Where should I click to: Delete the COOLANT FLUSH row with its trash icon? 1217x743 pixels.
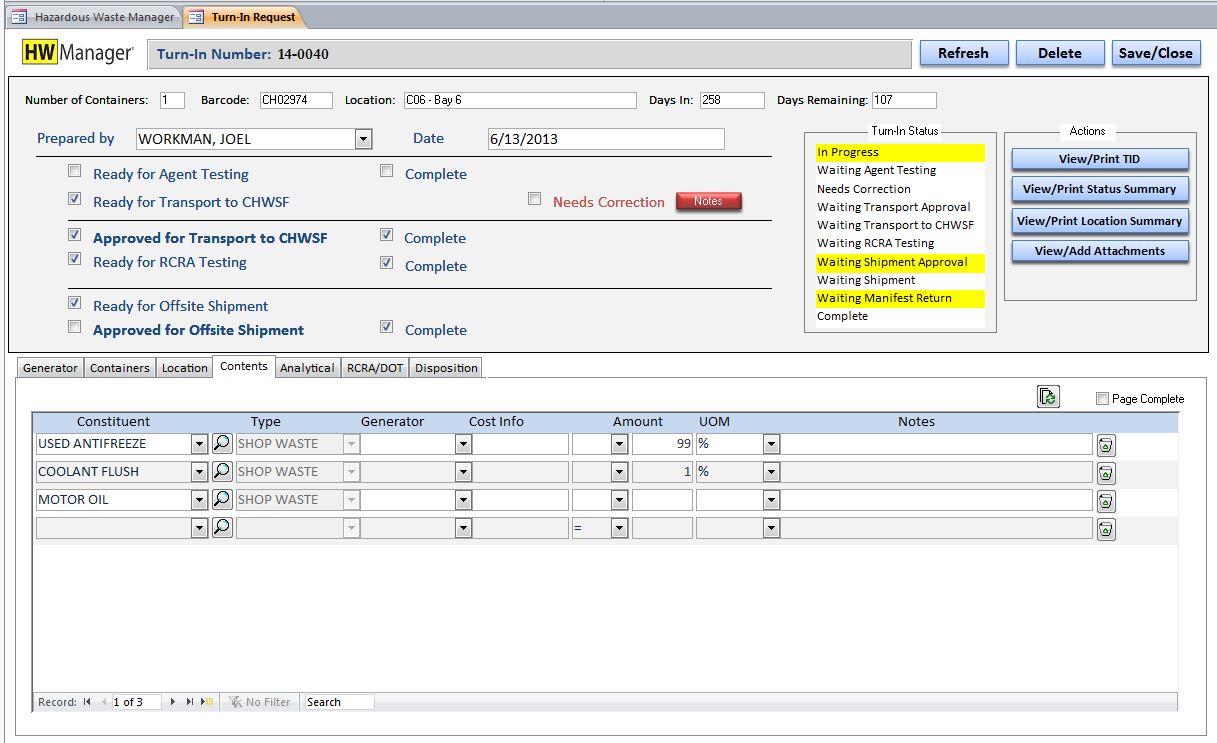[1106, 473]
